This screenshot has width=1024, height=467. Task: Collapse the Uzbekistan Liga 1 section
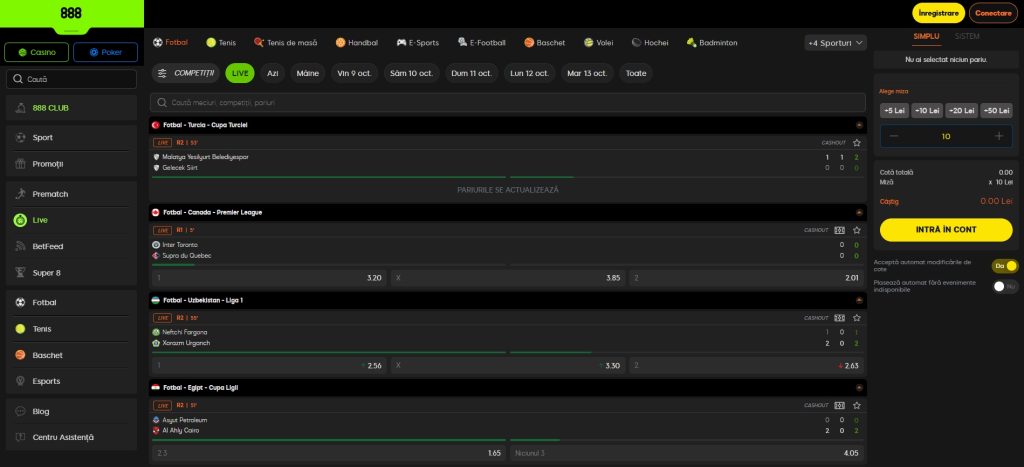859,300
